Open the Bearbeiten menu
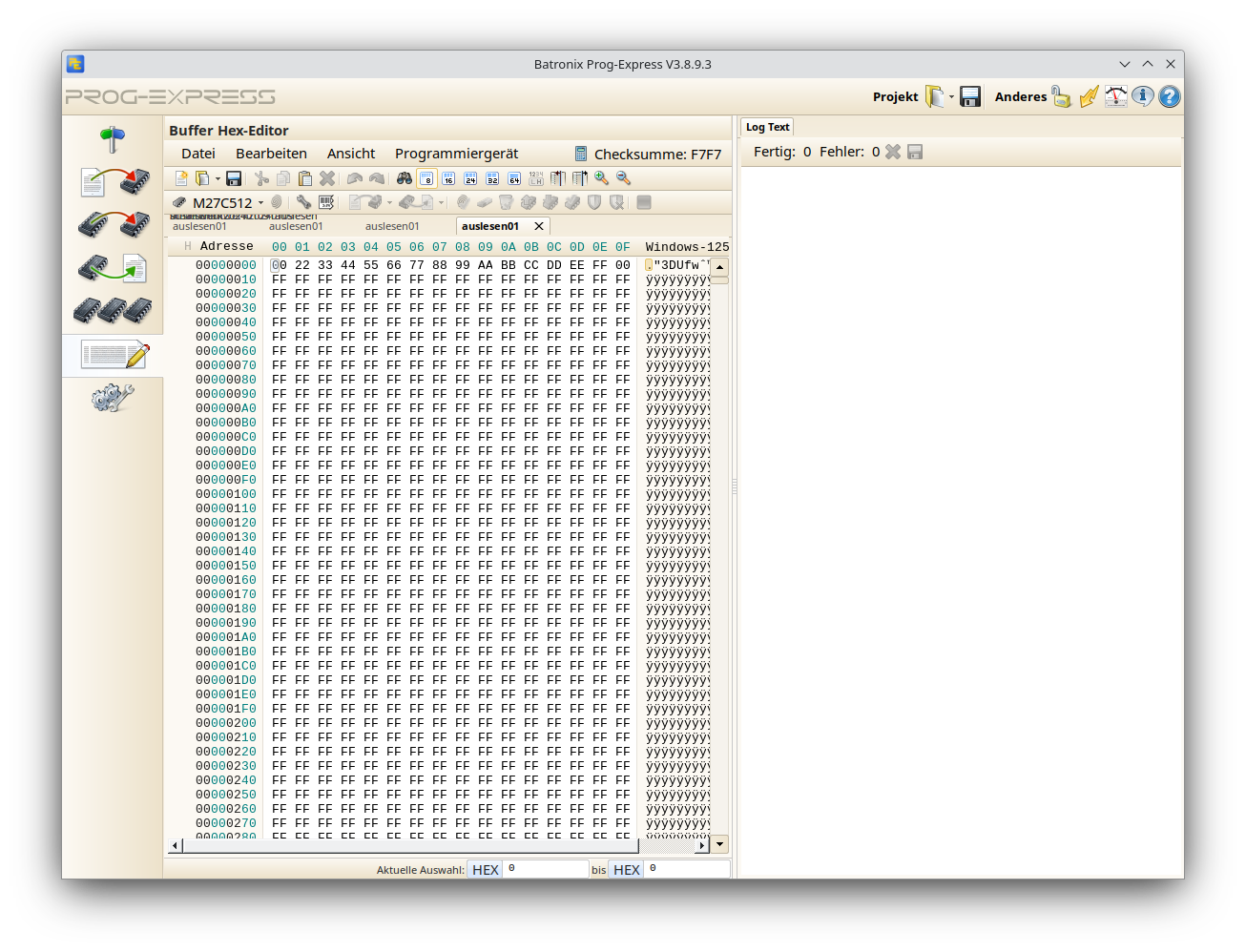The image size is (1246, 952). tap(271, 153)
